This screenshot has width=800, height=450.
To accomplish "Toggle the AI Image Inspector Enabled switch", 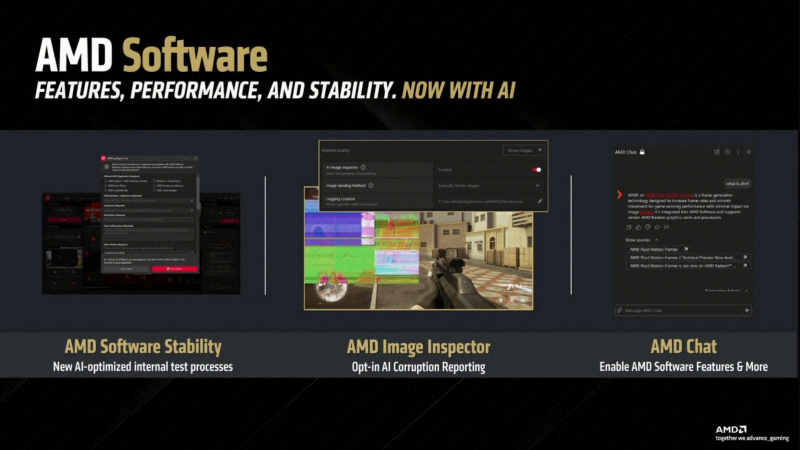I will [x=537, y=169].
